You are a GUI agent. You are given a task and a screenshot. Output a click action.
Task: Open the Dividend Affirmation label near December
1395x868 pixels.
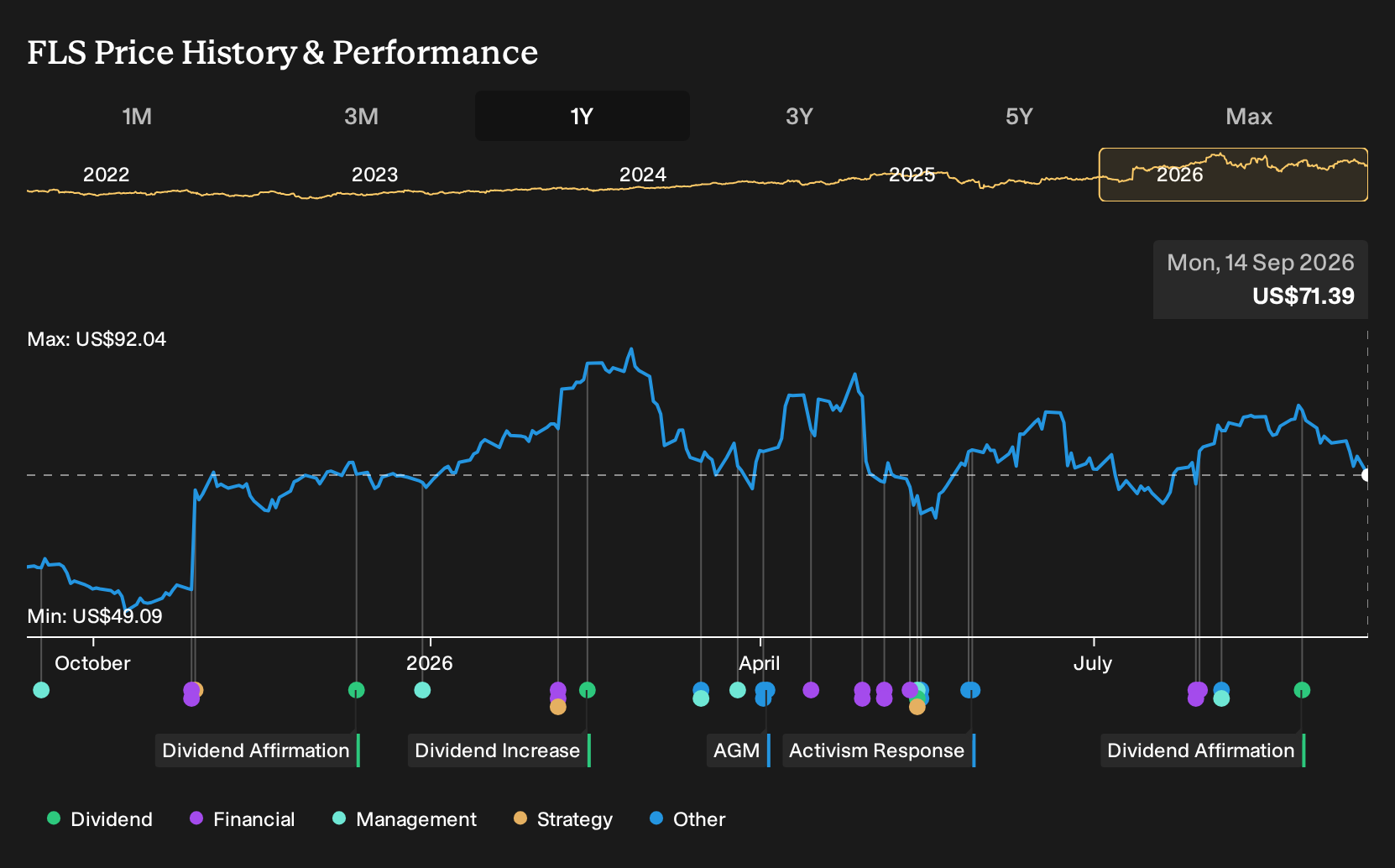[257, 750]
